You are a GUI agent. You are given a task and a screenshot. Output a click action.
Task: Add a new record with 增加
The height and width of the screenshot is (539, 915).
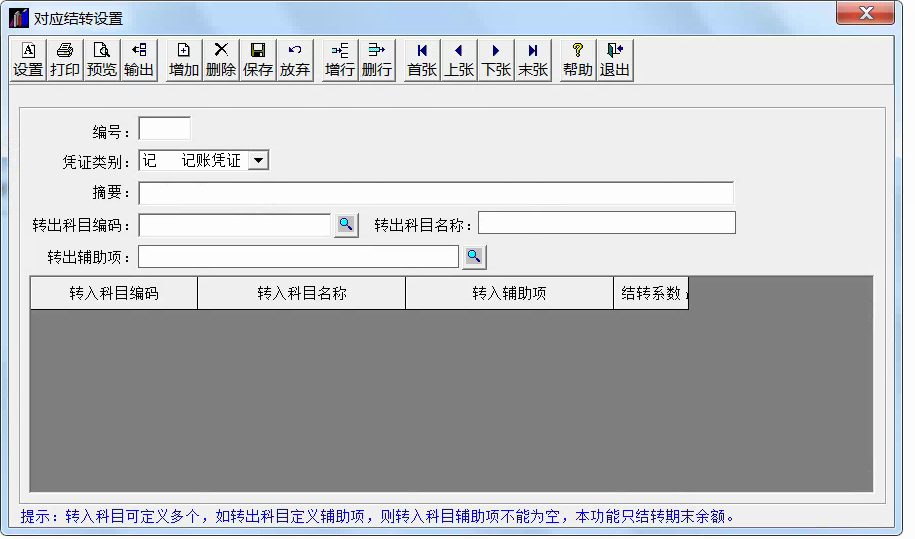coord(184,60)
